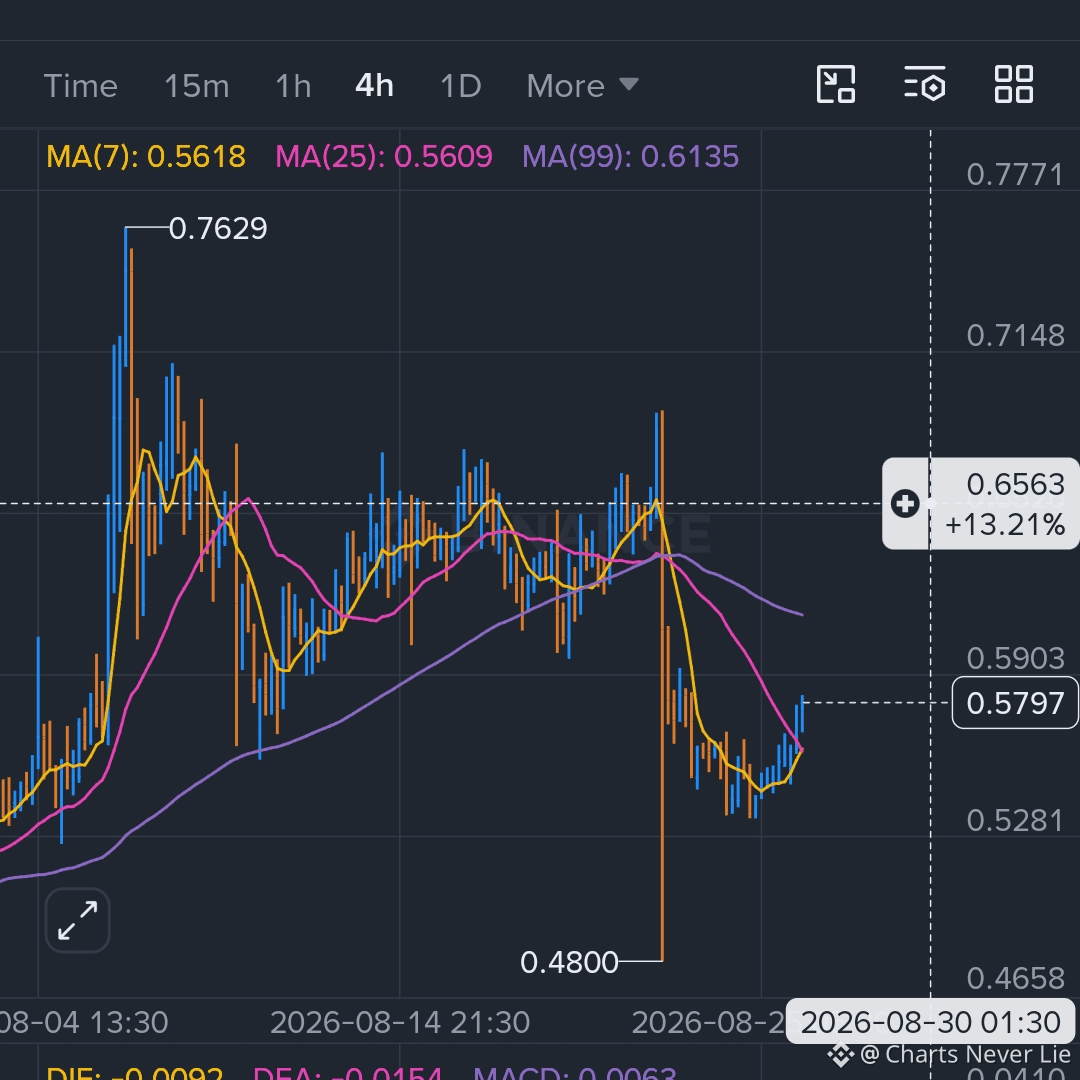
Task: Click the 2026-08-14 21:30 time label
Action: [x=399, y=1023]
